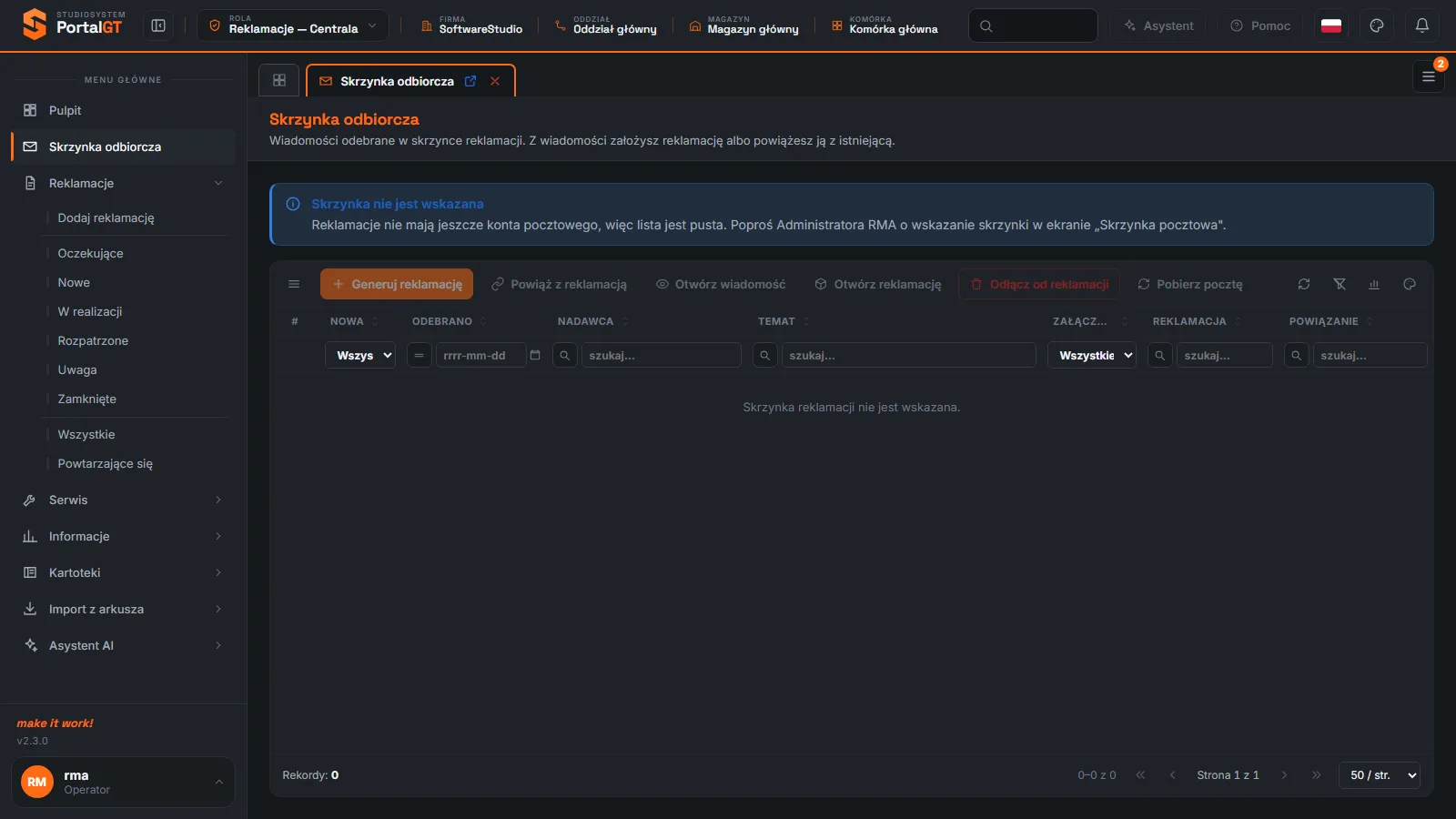Close the Skrzynka odbiorcza tab
The image size is (1456, 819).
(495, 81)
